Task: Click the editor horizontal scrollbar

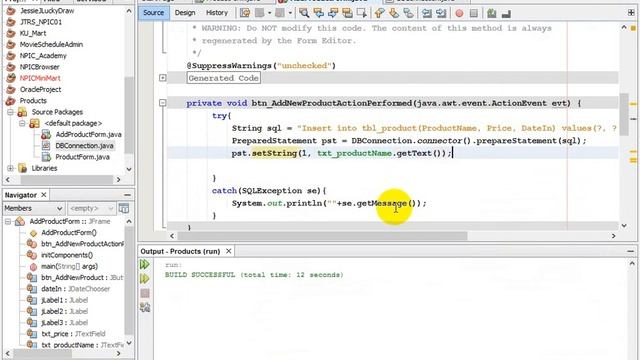Action: [x=322, y=236]
